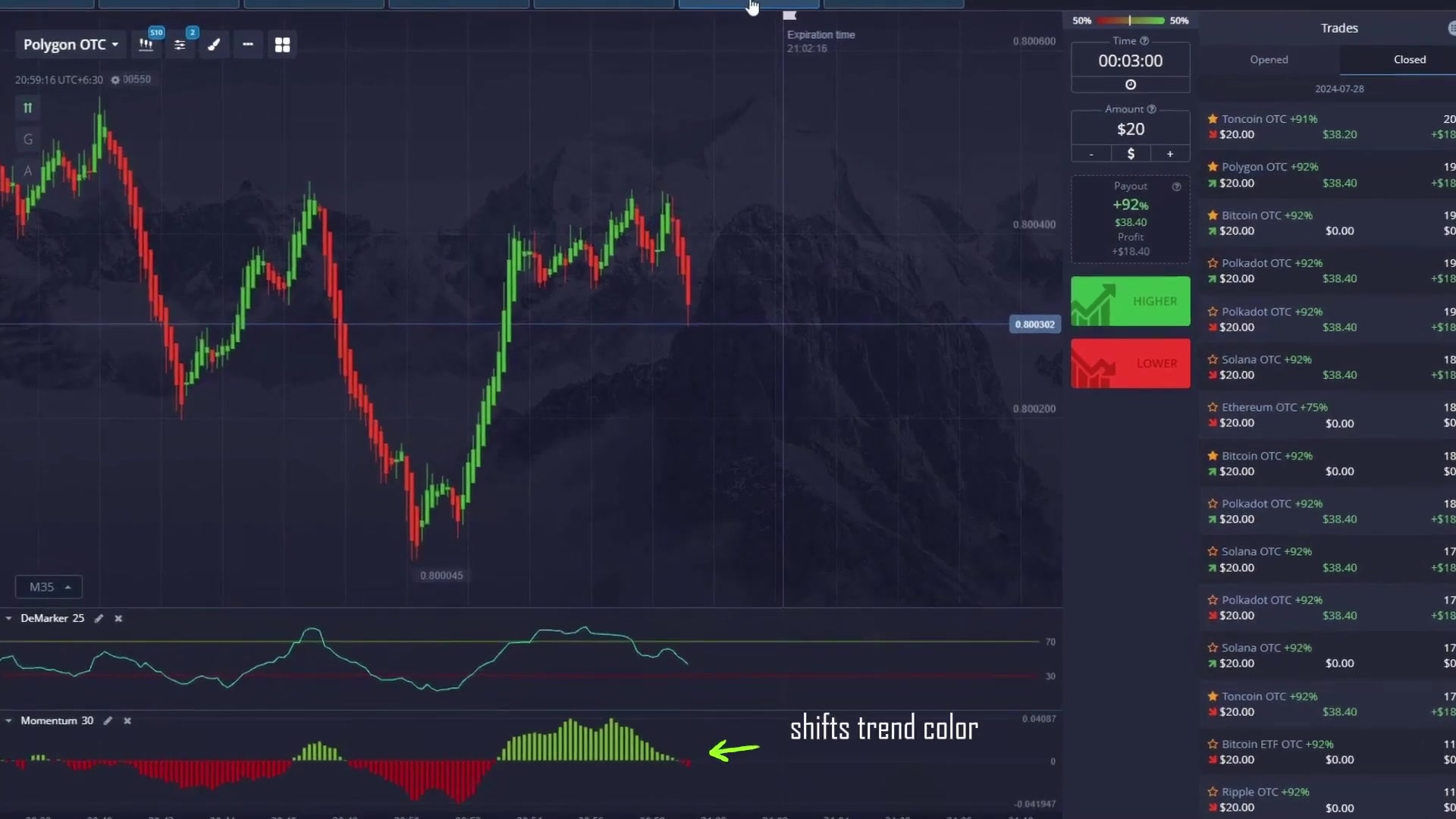
Task: Switch time mode with clock icon
Action: point(1130,85)
